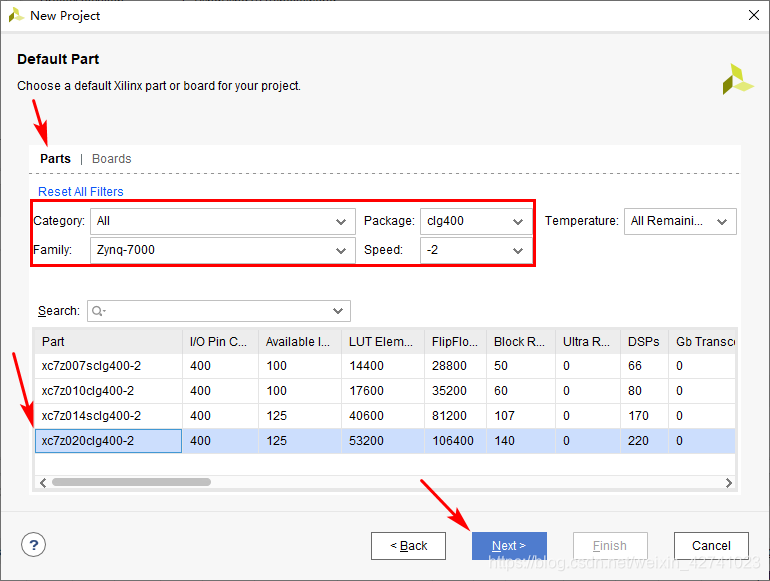Open the Temperature dropdown
Image resolution: width=770 pixels, height=581 pixels.
click(680, 221)
